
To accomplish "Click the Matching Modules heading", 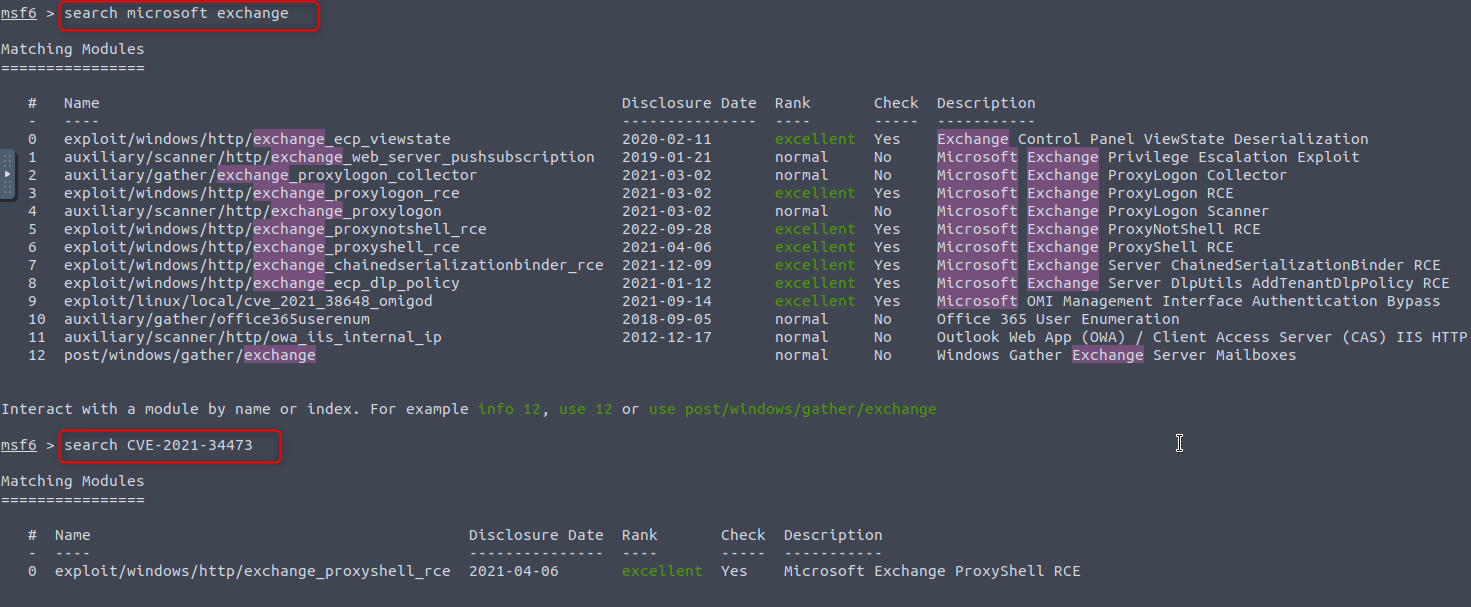I will point(73,48).
